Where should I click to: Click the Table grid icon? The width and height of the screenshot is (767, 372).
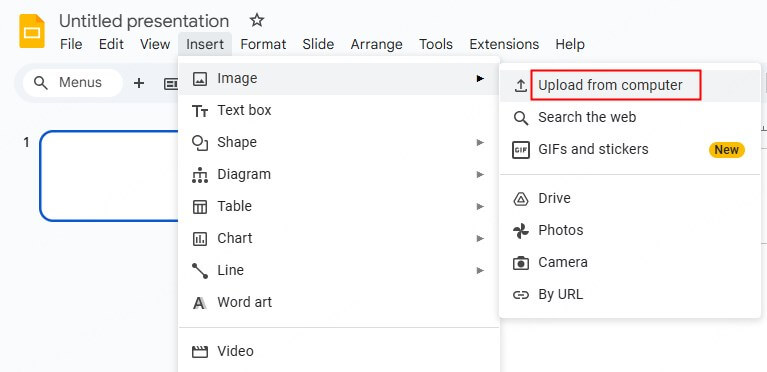pyautogui.click(x=200, y=207)
